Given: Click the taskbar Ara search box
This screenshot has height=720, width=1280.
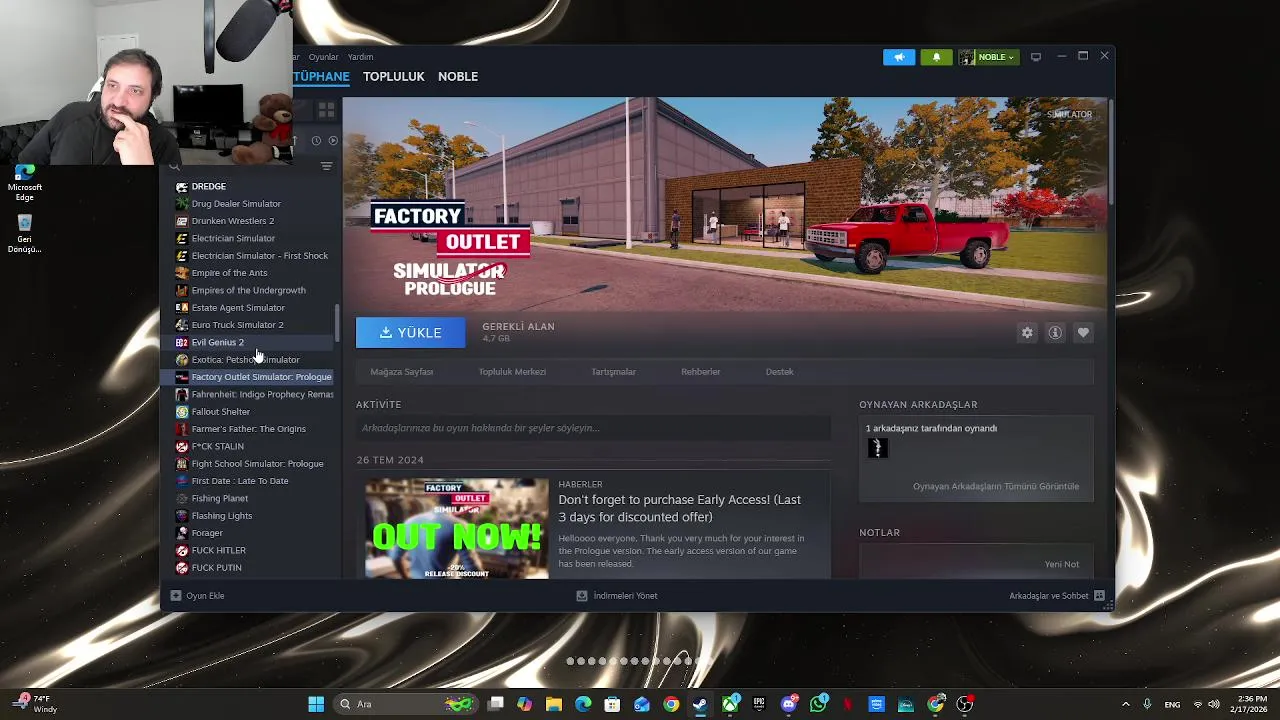Looking at the screenshot, I should point(408,704).
